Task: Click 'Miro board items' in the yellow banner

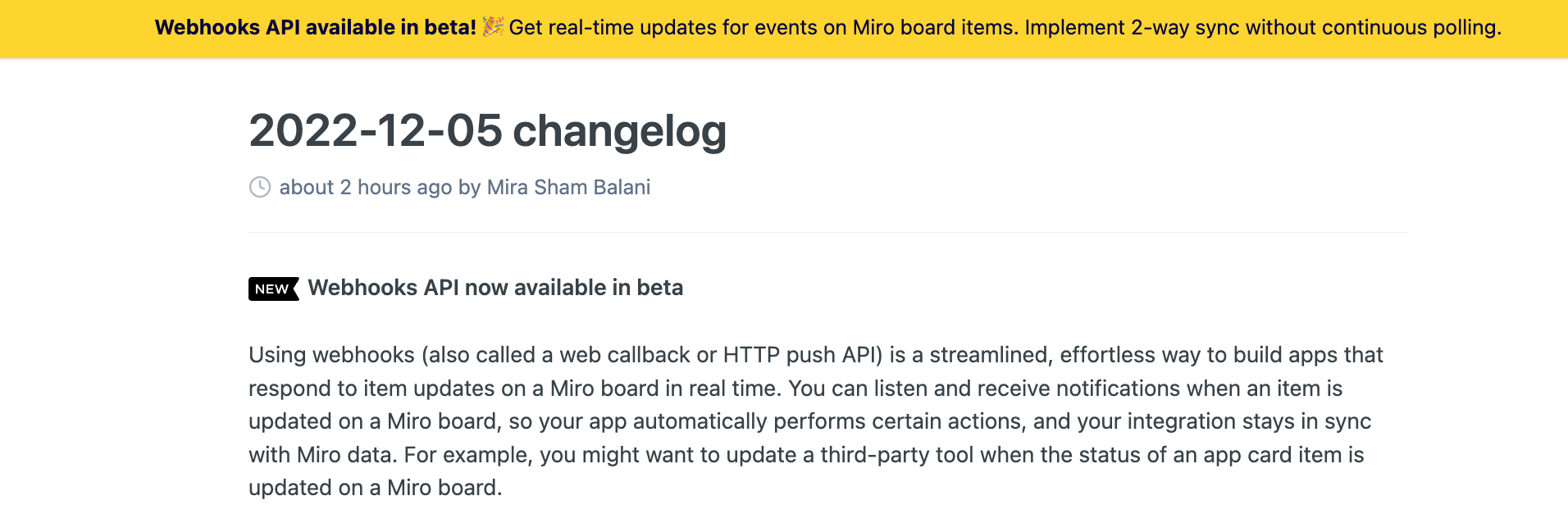Action: pyautogui.click(x=935, y=27)
